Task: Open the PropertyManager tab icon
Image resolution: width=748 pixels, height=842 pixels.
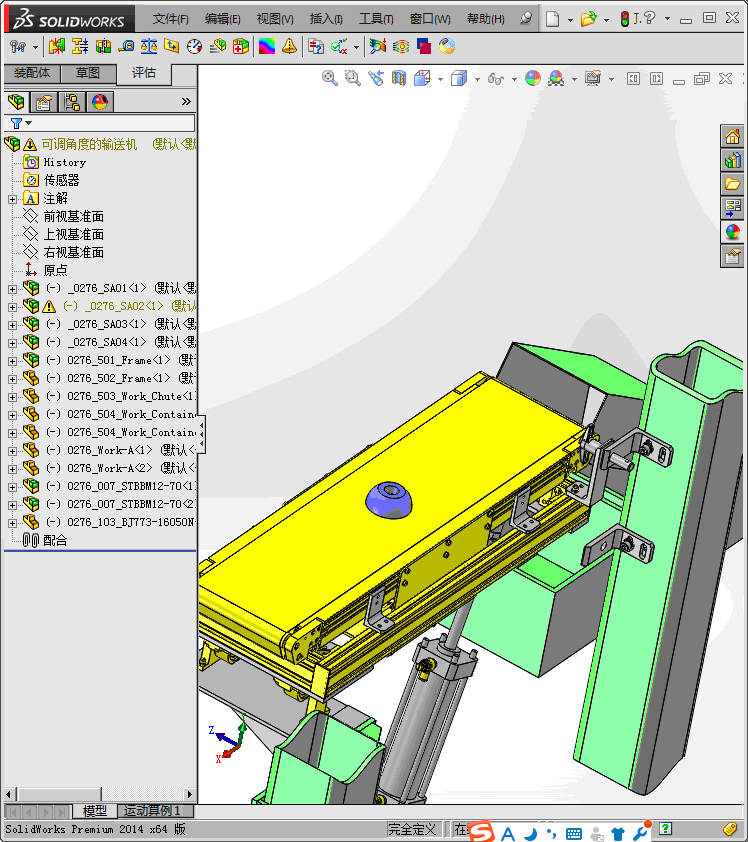Action: click(43, 101)
